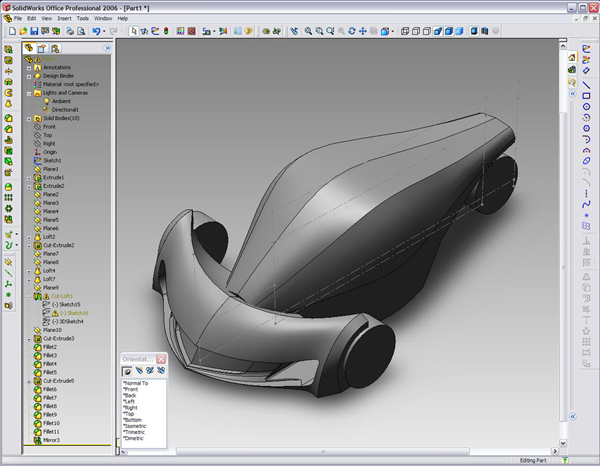Close the Orientation dialog
Viewport: 600px width, 466px height.
(x=161, y=359)
